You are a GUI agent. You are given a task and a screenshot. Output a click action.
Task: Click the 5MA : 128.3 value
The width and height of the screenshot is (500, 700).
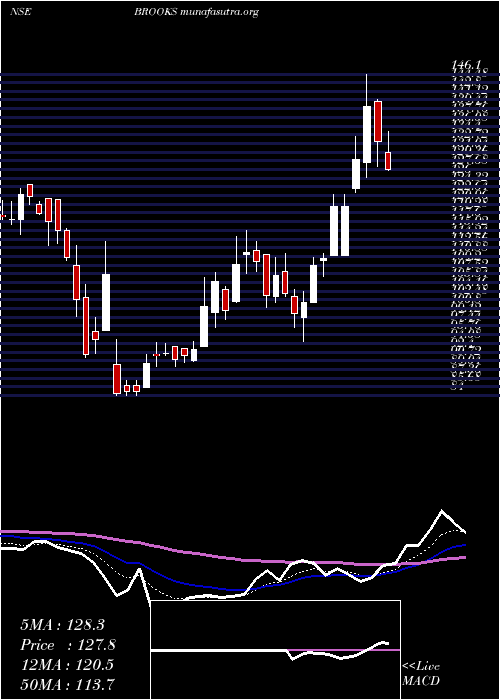(62, 625)
